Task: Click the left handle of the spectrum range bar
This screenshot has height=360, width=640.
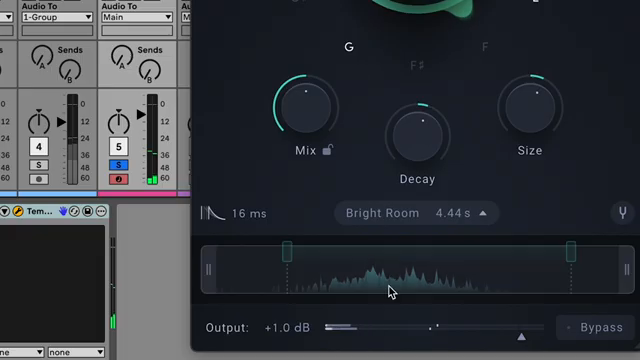Action: 209,269
